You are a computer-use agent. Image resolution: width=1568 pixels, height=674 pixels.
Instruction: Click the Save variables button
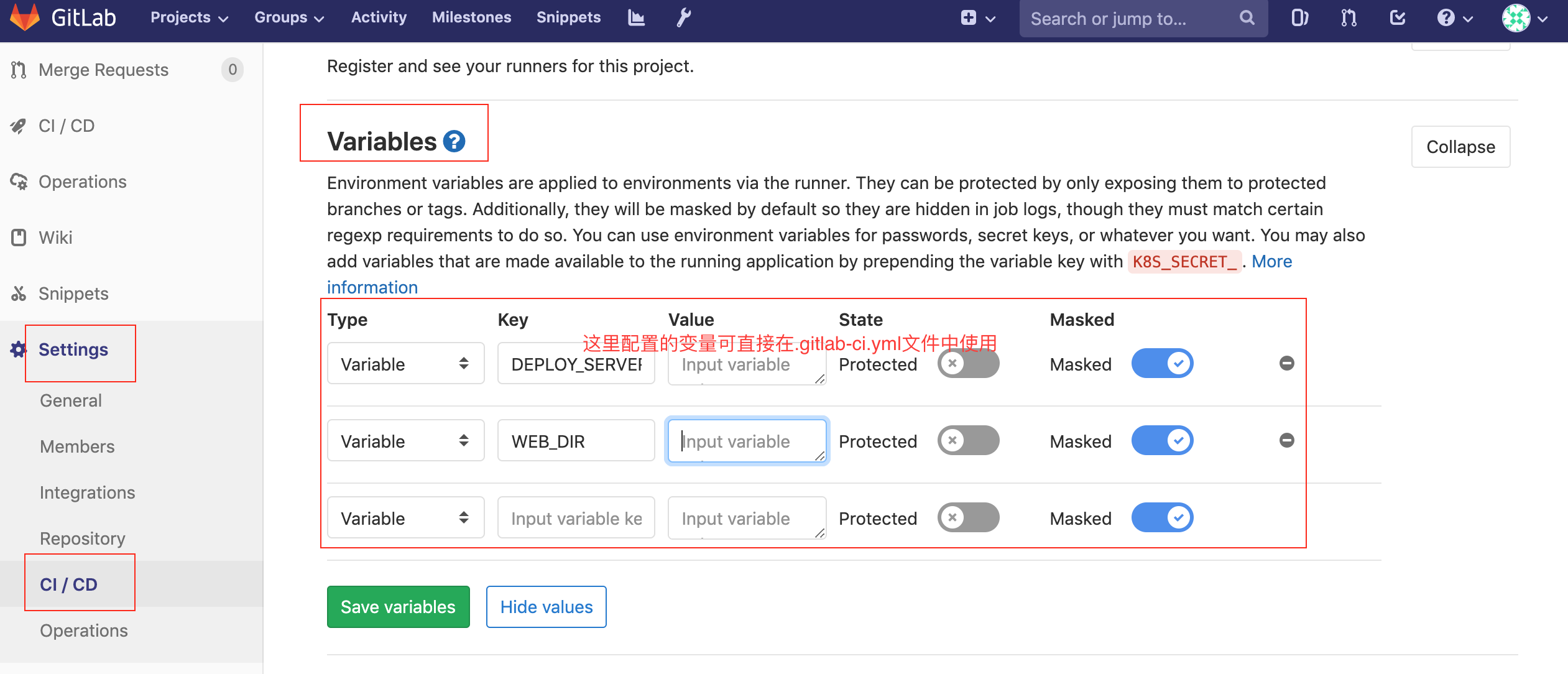(x=398, y=606)
